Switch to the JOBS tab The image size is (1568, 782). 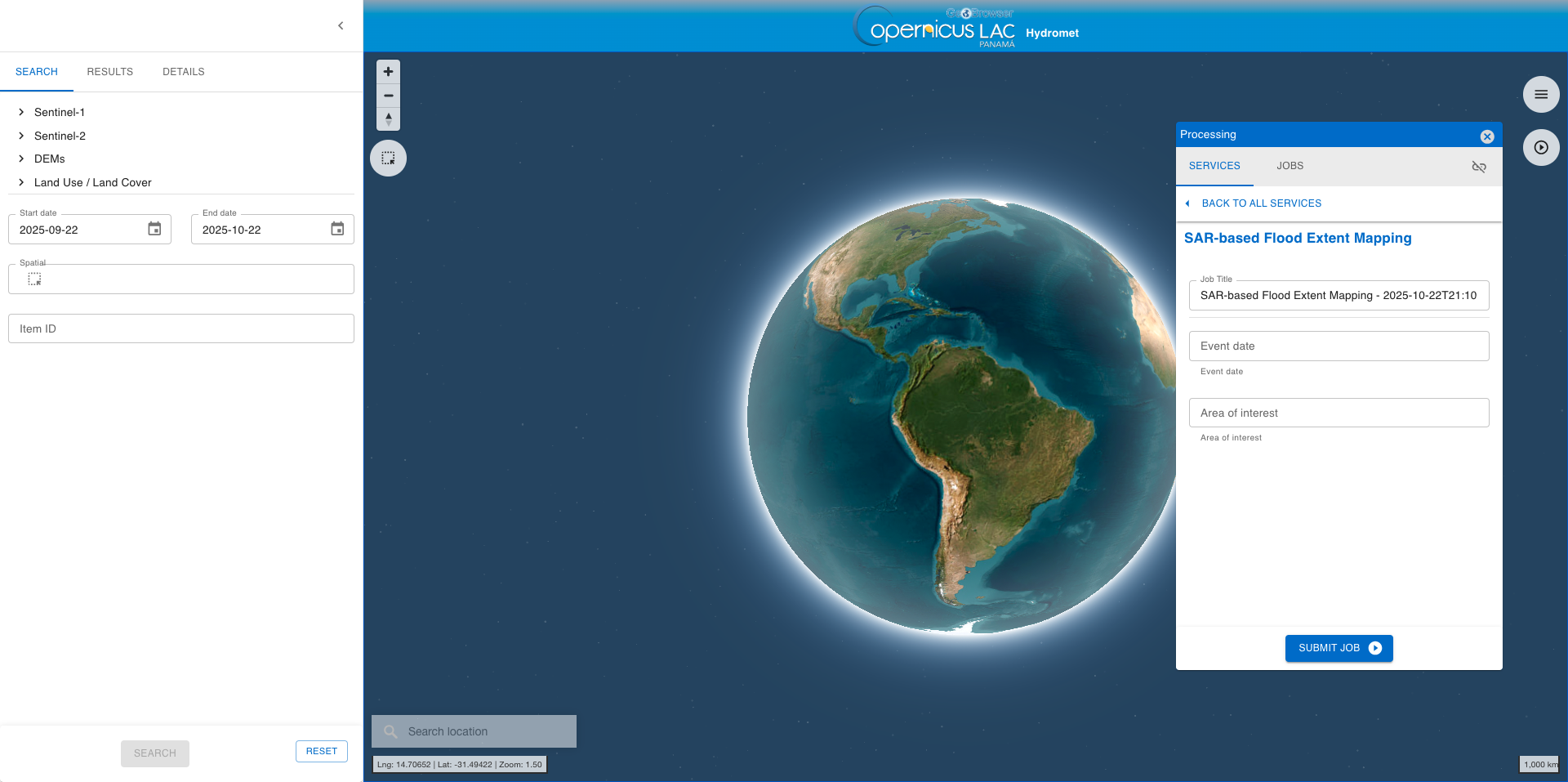coord(1290,166)
